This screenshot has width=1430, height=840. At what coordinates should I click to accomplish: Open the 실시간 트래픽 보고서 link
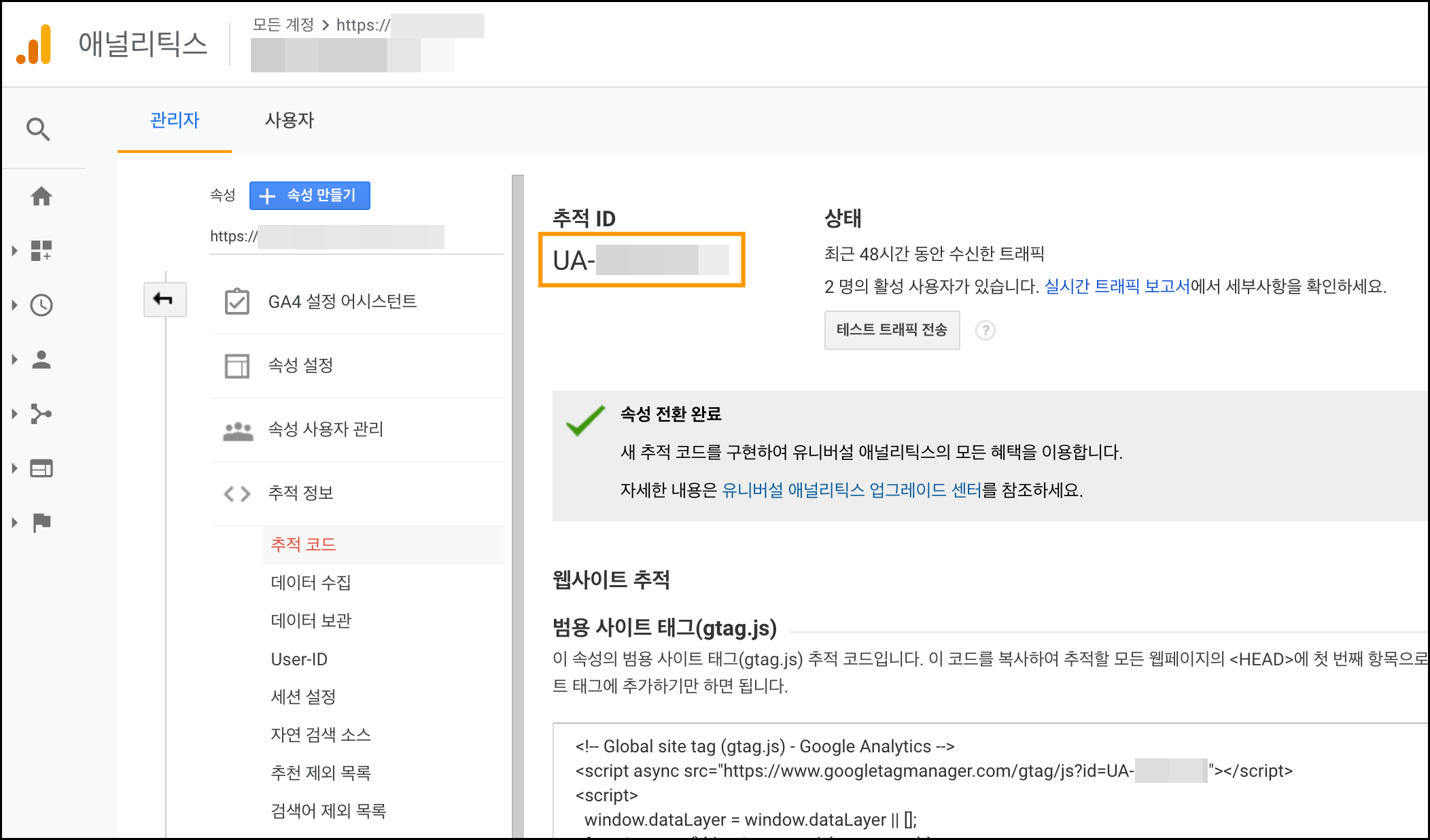(x=1117, y=286)
